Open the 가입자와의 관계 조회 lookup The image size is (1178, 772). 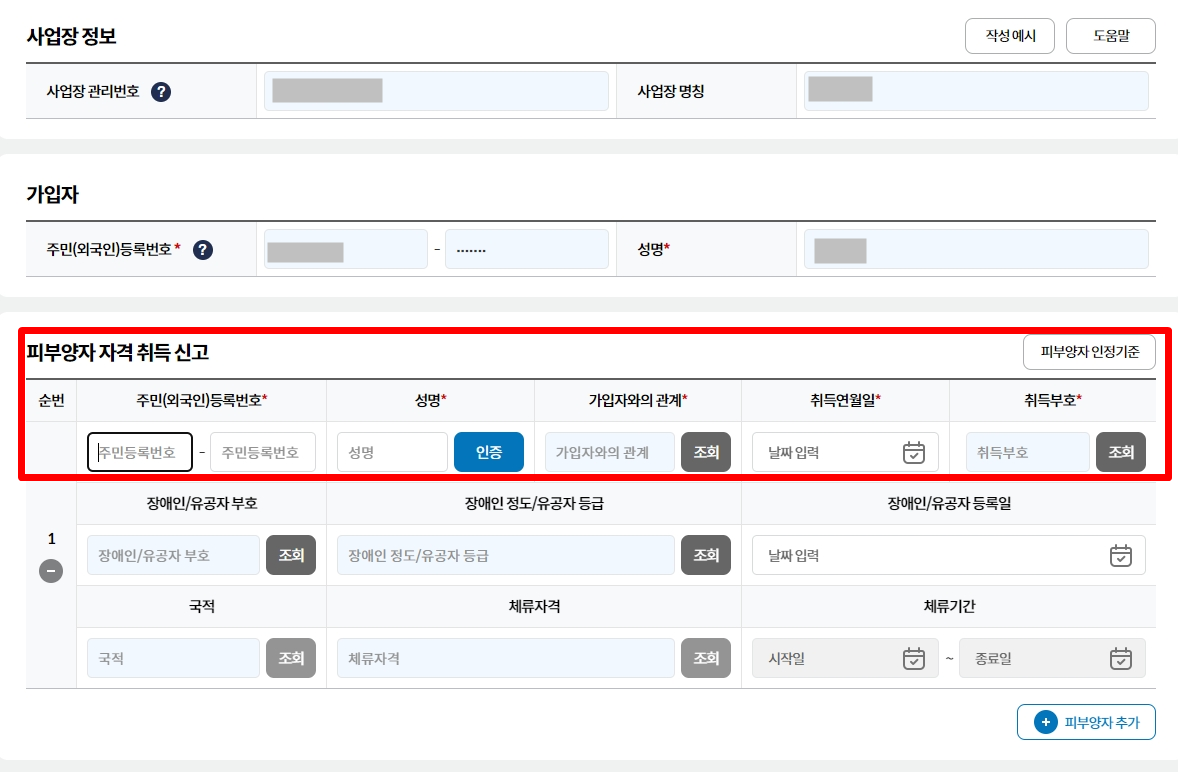tap(706, 452)
